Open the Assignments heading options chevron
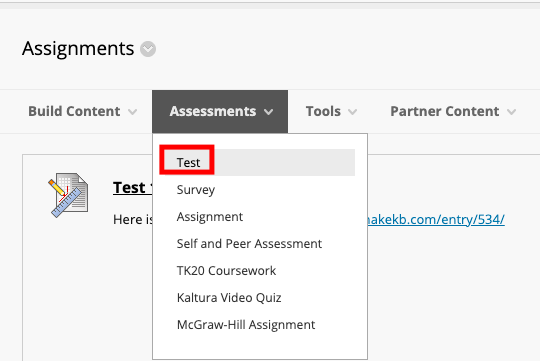This screenshot has width=540, height=361. pyautogui.click(x=148, y=49)
